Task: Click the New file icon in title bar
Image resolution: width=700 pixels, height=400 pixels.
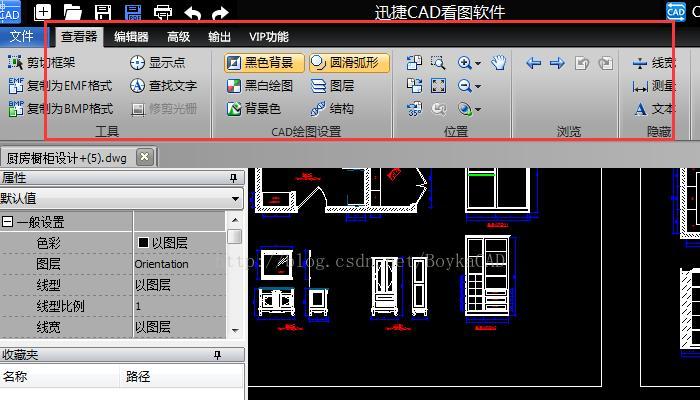Action: (42, 12)
